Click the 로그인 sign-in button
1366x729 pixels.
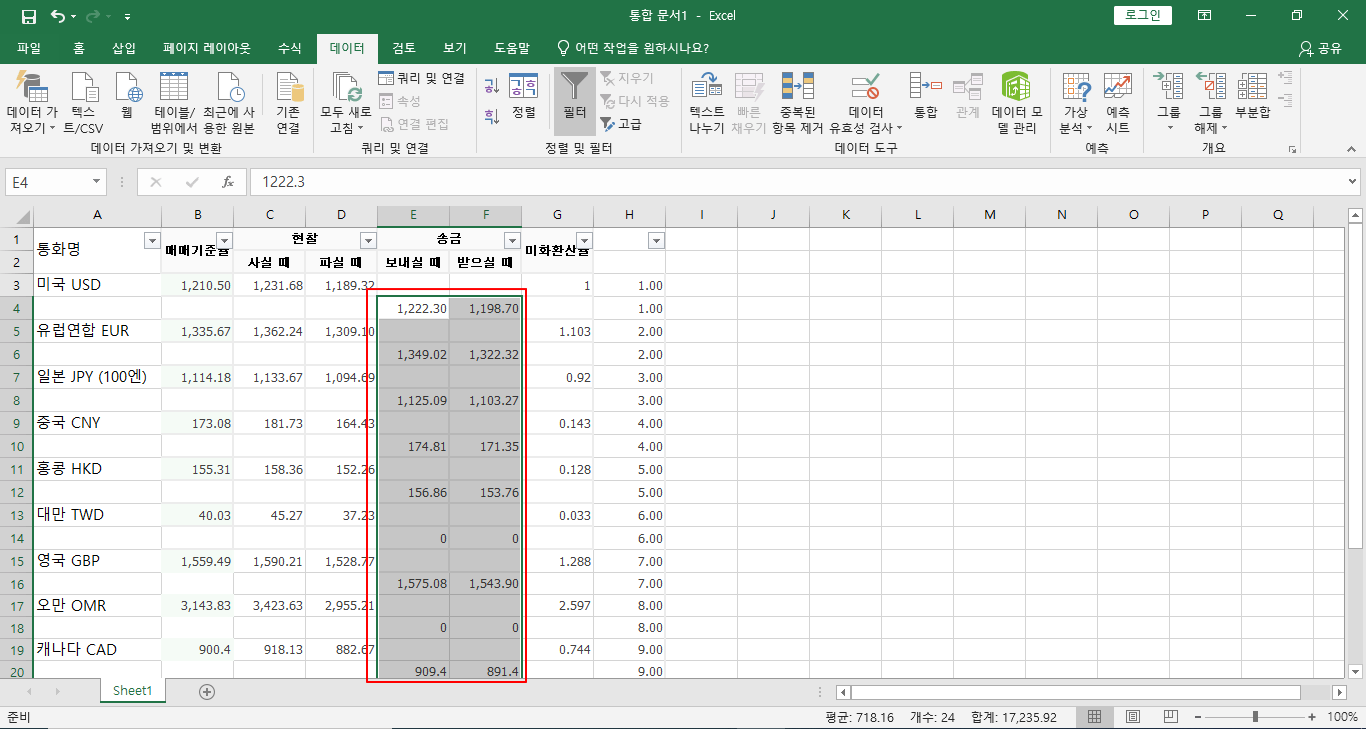1143,15
